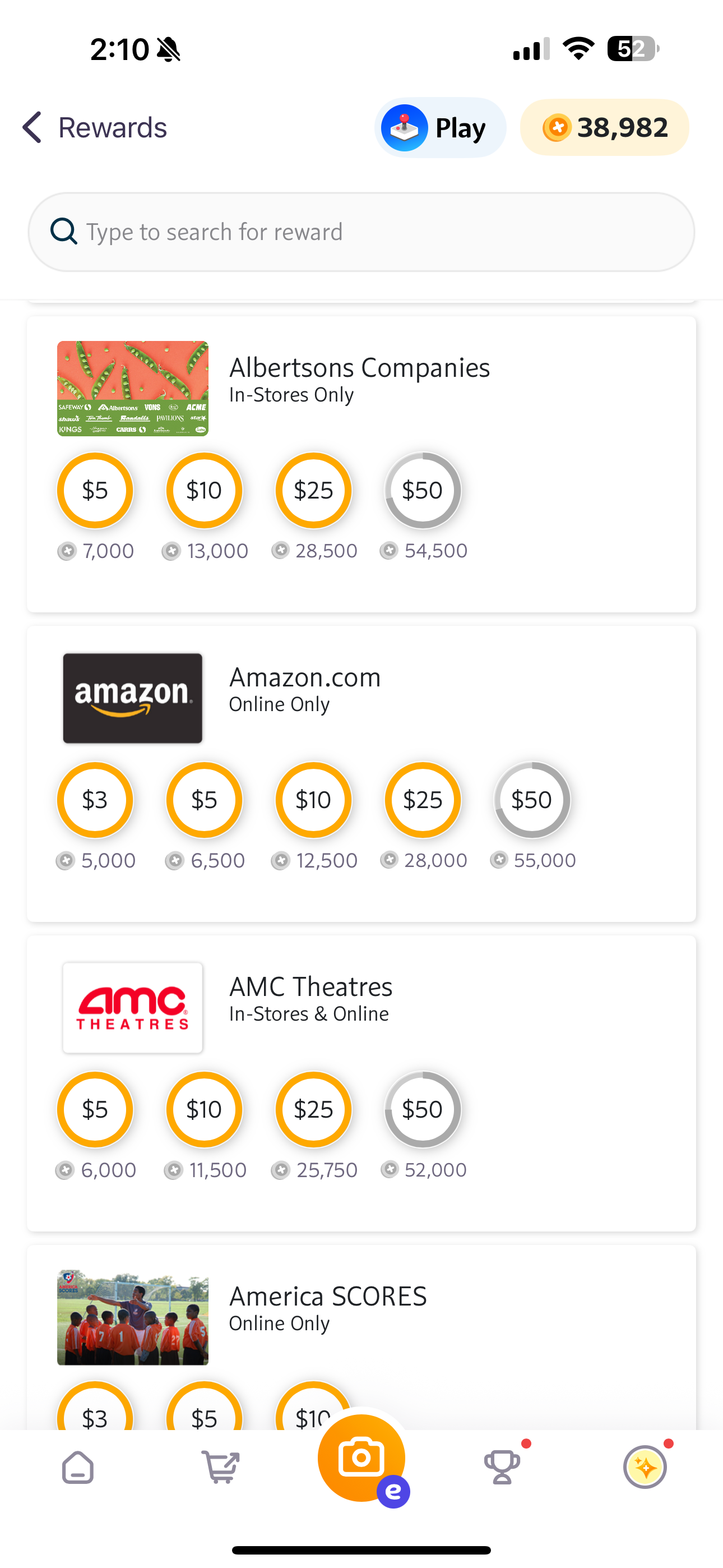723x1568 pixels.
Task: Open the Home tab icon
Action: [78, 1468]
